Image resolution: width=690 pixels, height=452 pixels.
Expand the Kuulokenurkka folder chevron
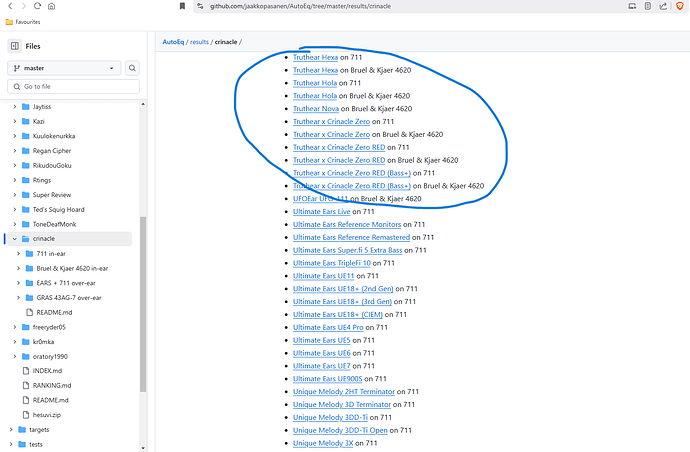pos(15,136)
